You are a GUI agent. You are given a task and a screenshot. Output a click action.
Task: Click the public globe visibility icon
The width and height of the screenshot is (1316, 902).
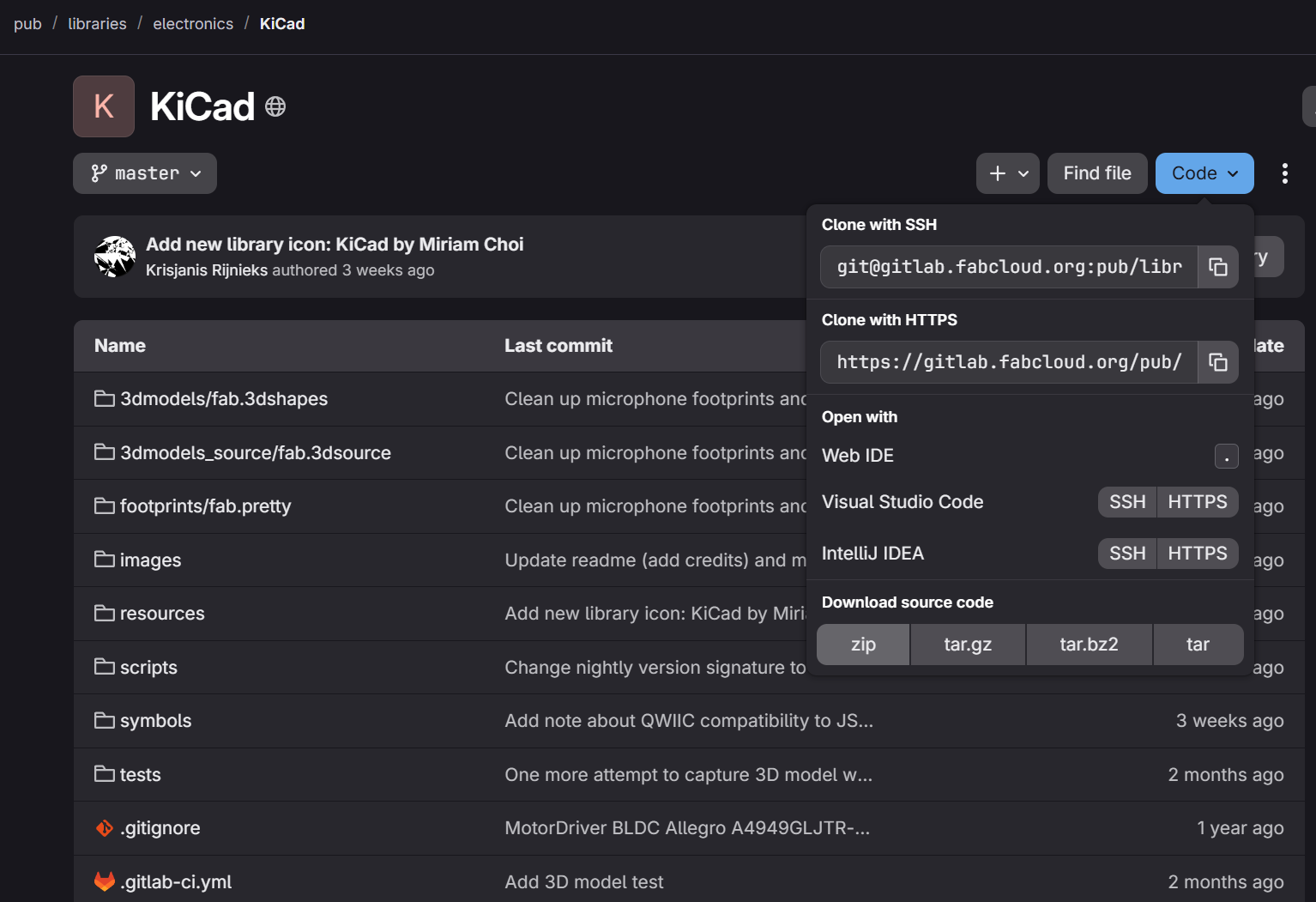tap(275, 106)
